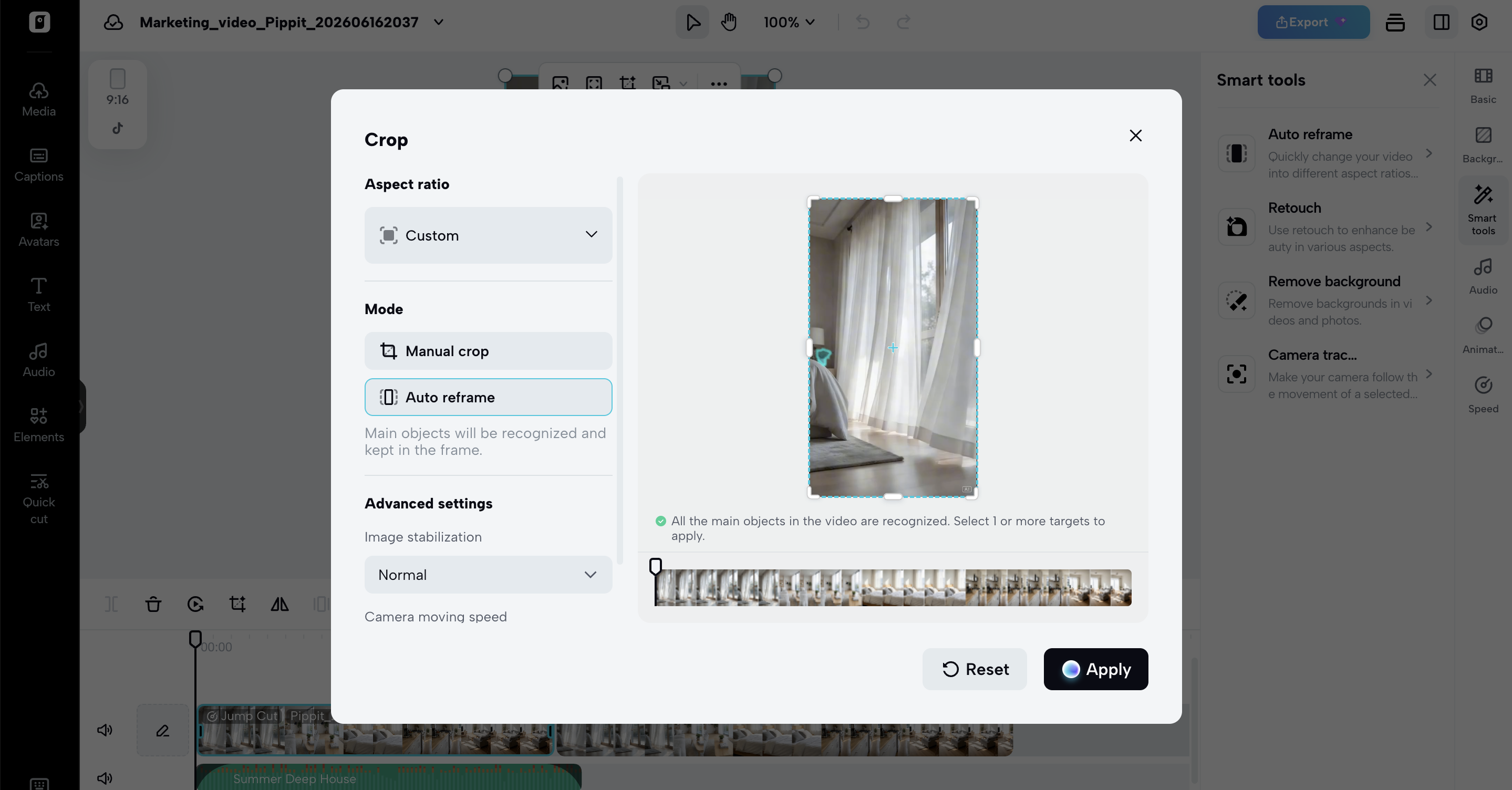Open the Media panel in sidebar

pyautogui.click(x=39, y=99)
